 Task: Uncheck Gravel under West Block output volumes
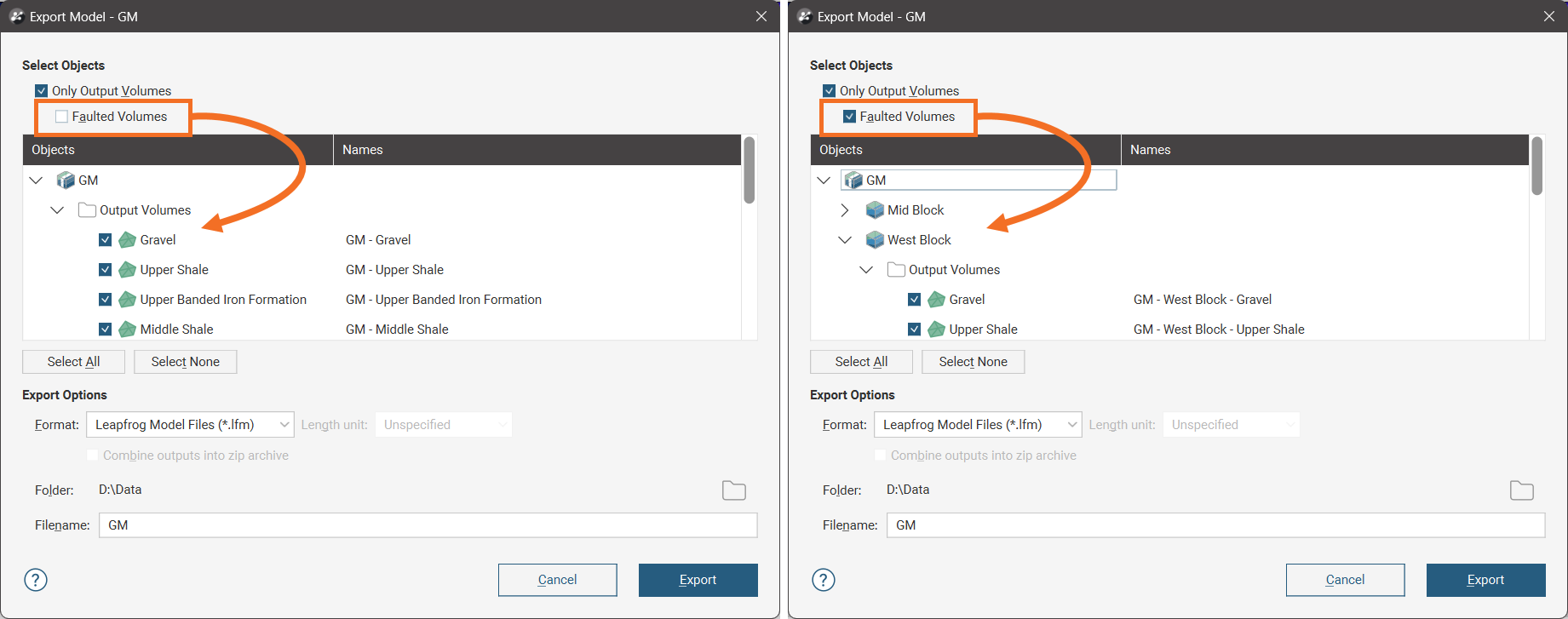[x=914, y=300]
